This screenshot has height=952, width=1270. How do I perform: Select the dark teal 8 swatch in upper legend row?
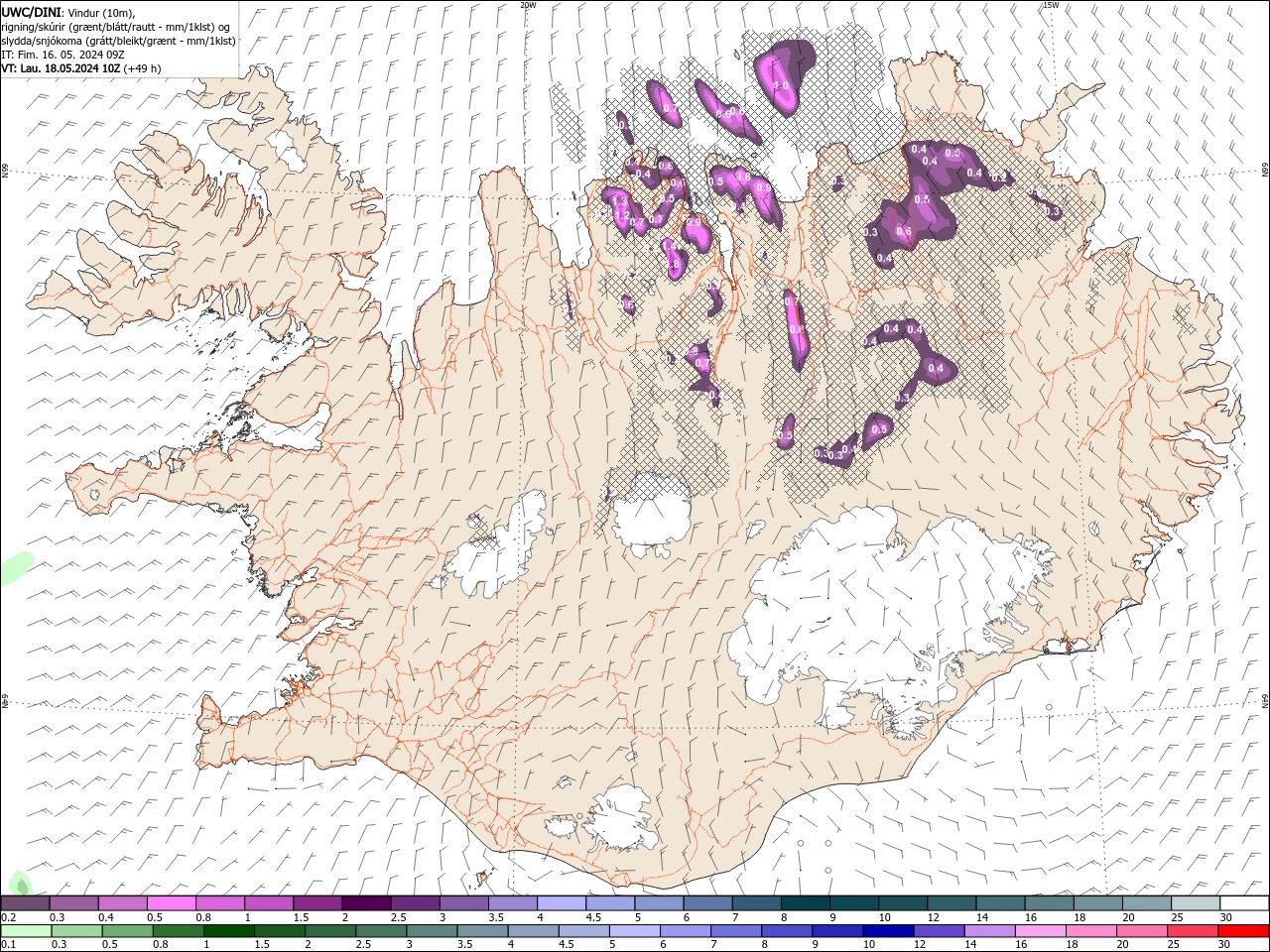tap(806, 903)
